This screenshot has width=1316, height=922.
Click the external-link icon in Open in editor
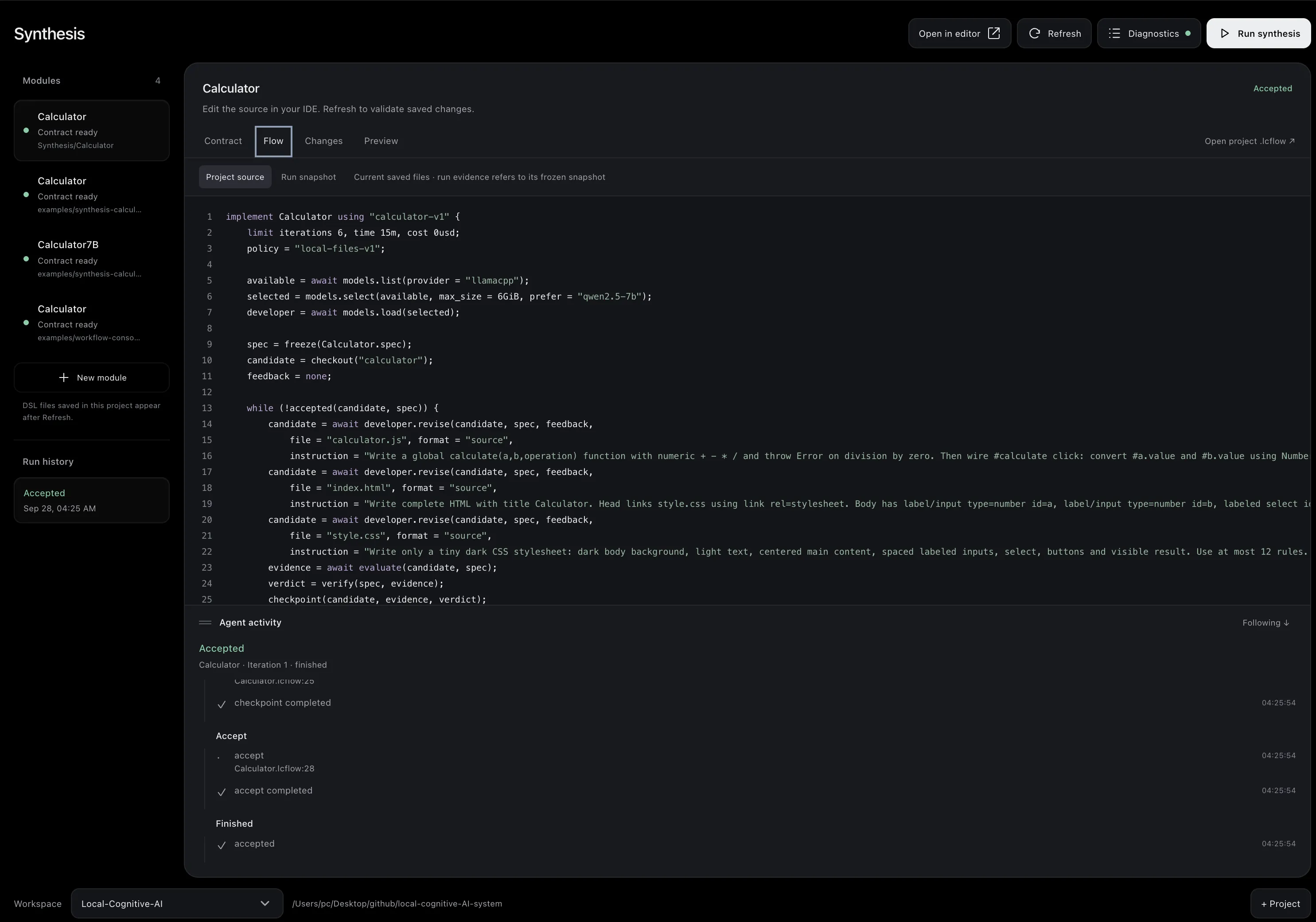click(994, 33)
